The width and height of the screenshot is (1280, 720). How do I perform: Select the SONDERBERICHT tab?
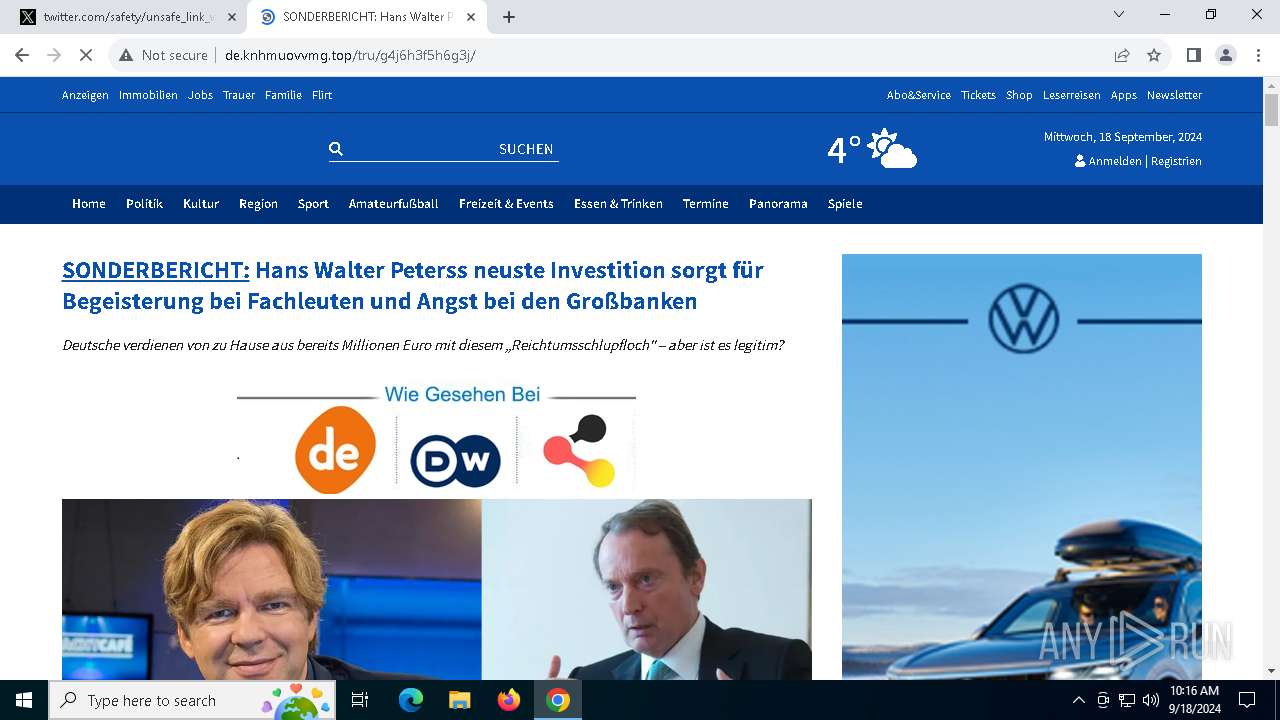367,17
